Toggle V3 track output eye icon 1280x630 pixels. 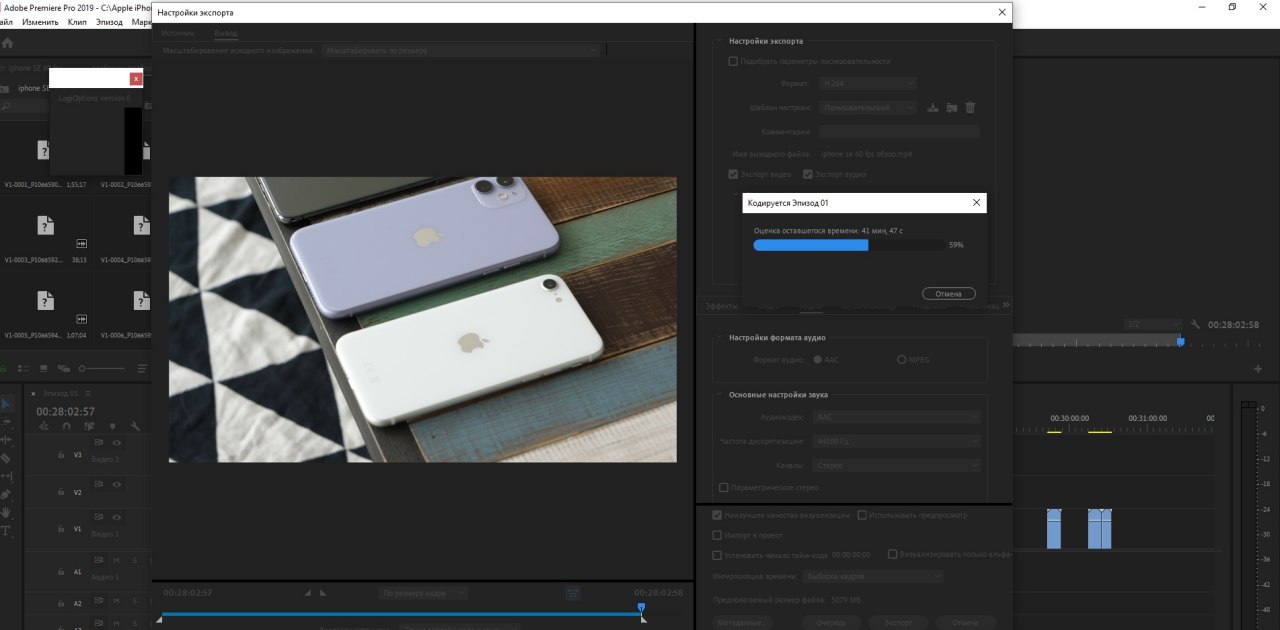(117, 442)
